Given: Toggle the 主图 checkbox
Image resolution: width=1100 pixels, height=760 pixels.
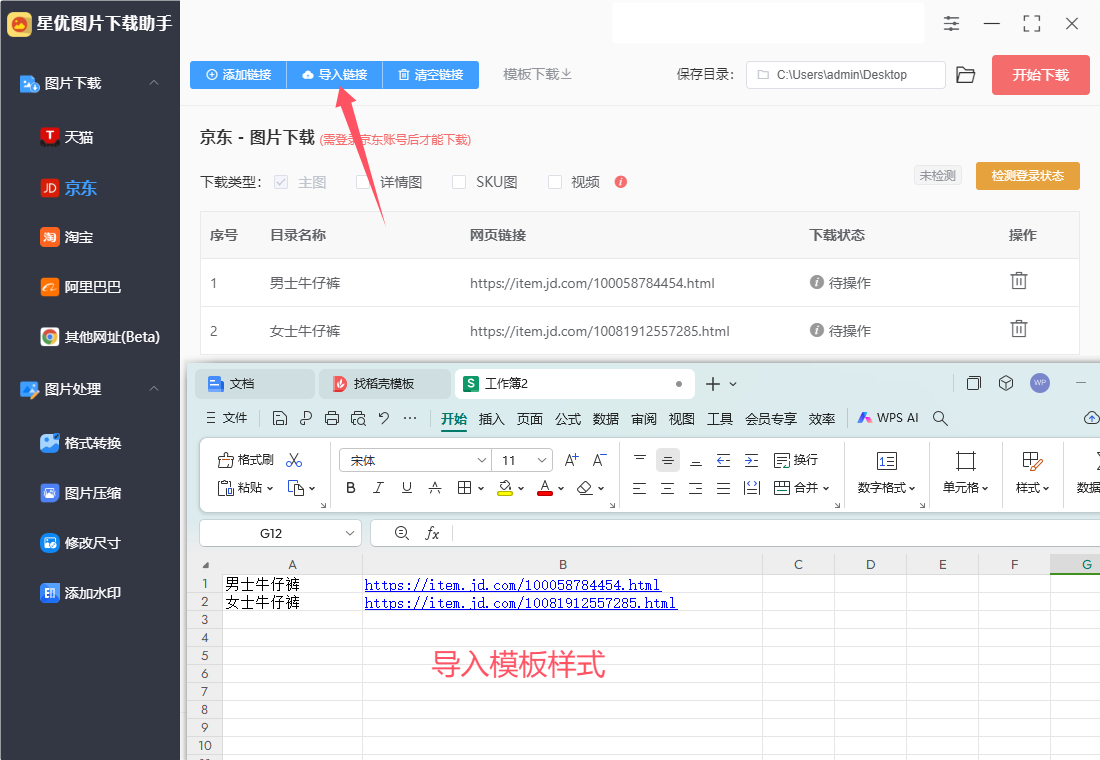Looking at the screenshot, I should pyautogui.click(x=281, y=182).
